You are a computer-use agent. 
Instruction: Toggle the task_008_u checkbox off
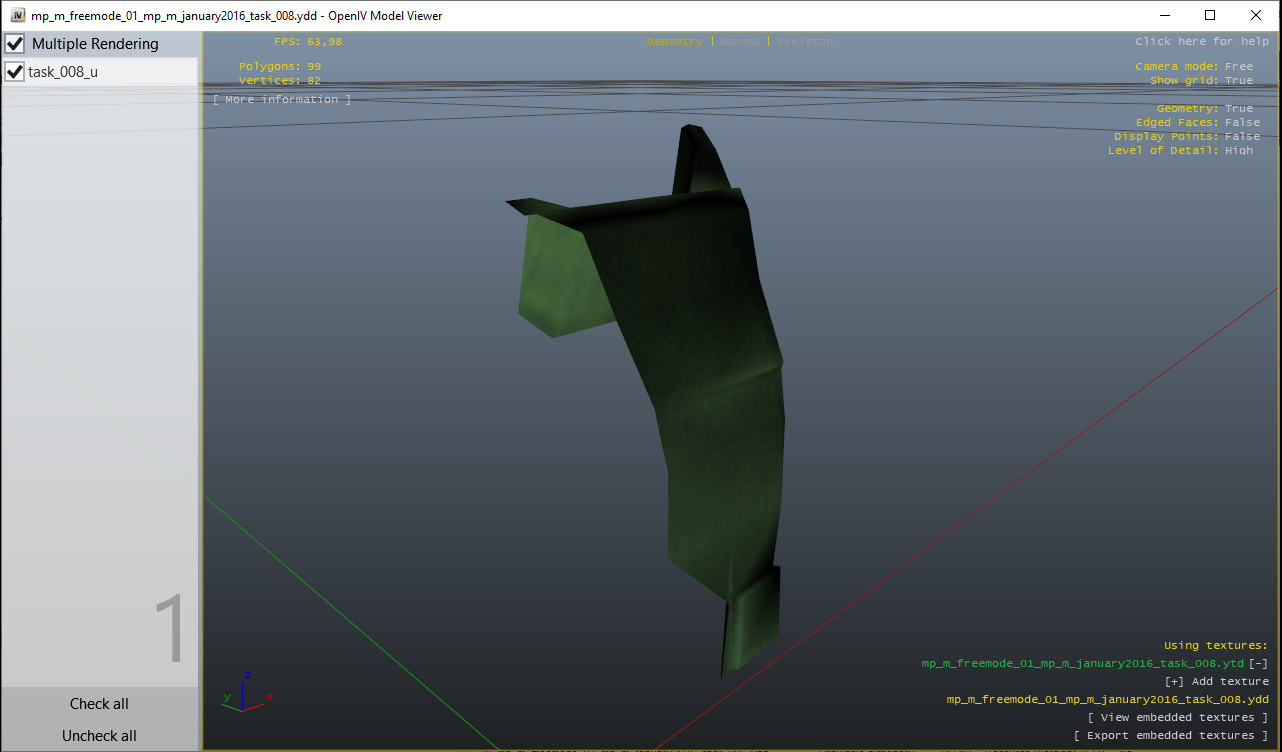(x=14, y=71)
